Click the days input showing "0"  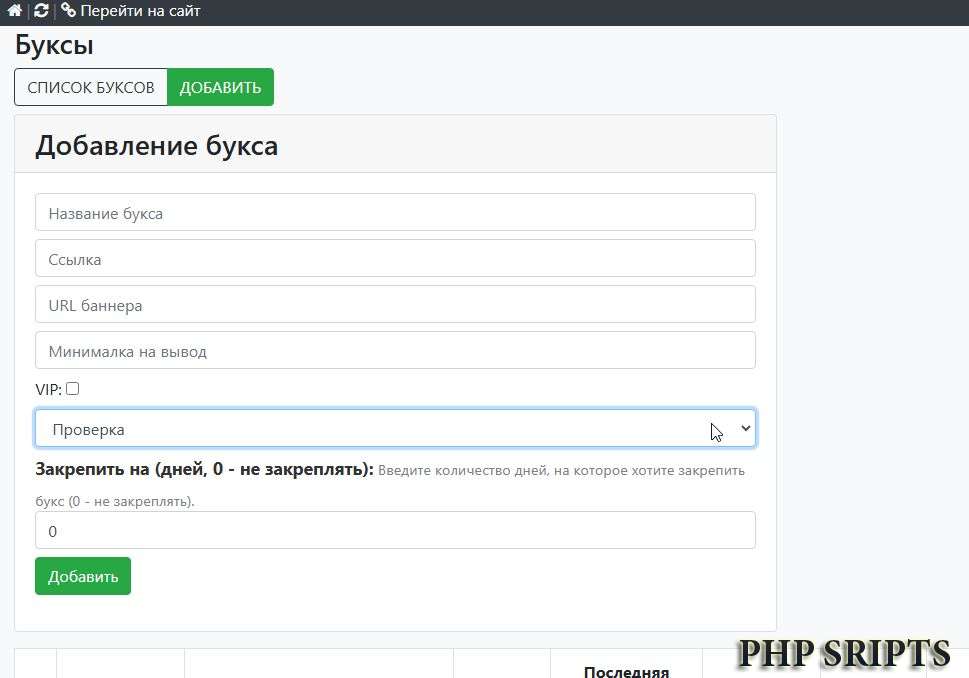tap(395, 530)
